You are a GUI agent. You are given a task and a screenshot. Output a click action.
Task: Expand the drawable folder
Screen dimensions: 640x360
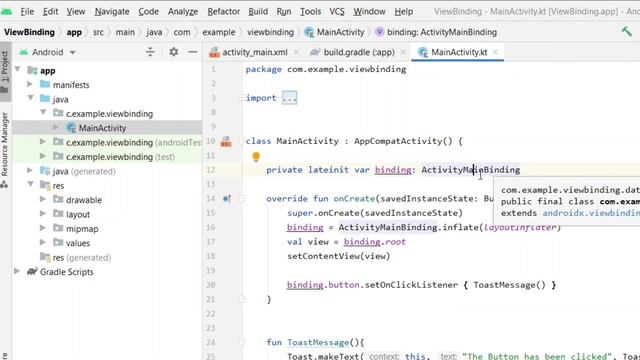click(42, 199)
